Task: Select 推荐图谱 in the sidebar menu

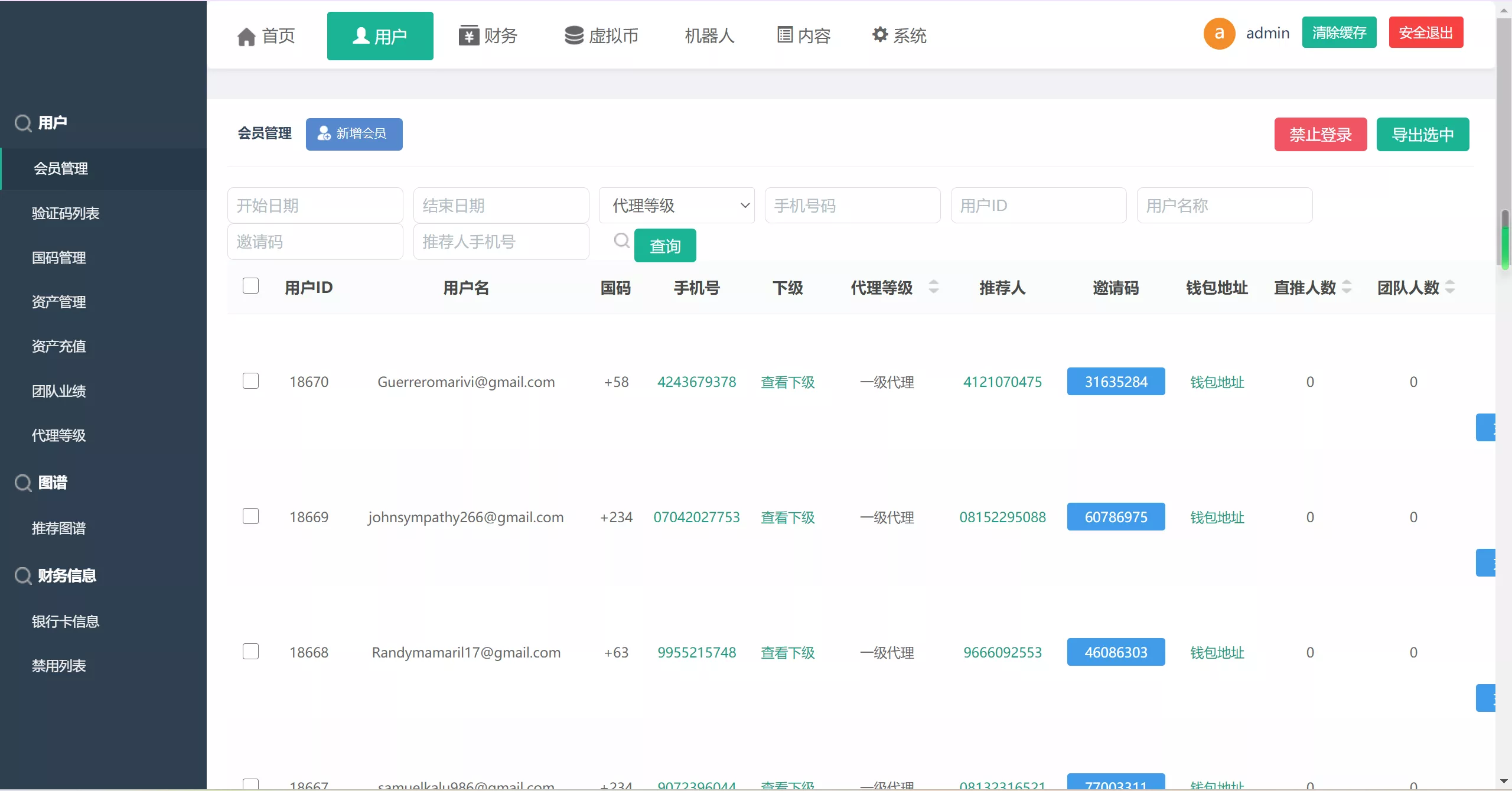Action: 59,528
